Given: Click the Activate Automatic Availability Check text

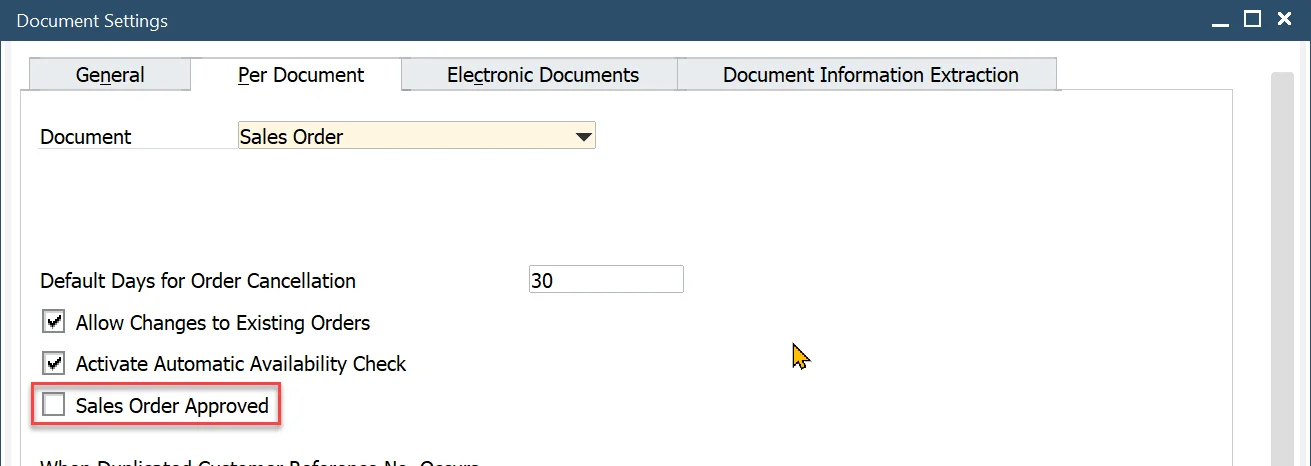Looking at the screenshot, I should tap(241, 364).
